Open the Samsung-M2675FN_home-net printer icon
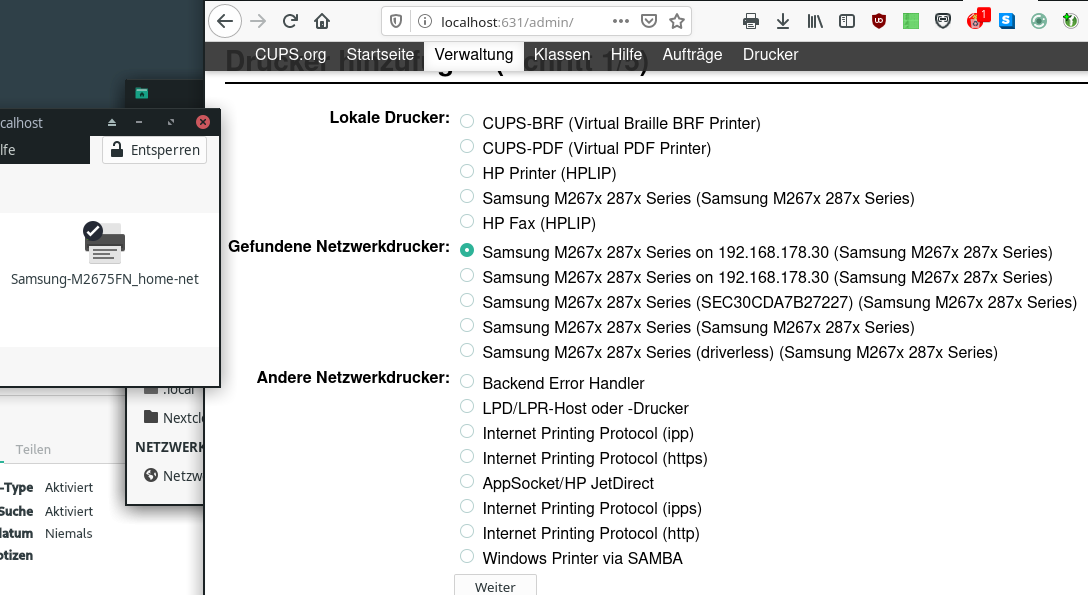 click(x=103, y=243)
